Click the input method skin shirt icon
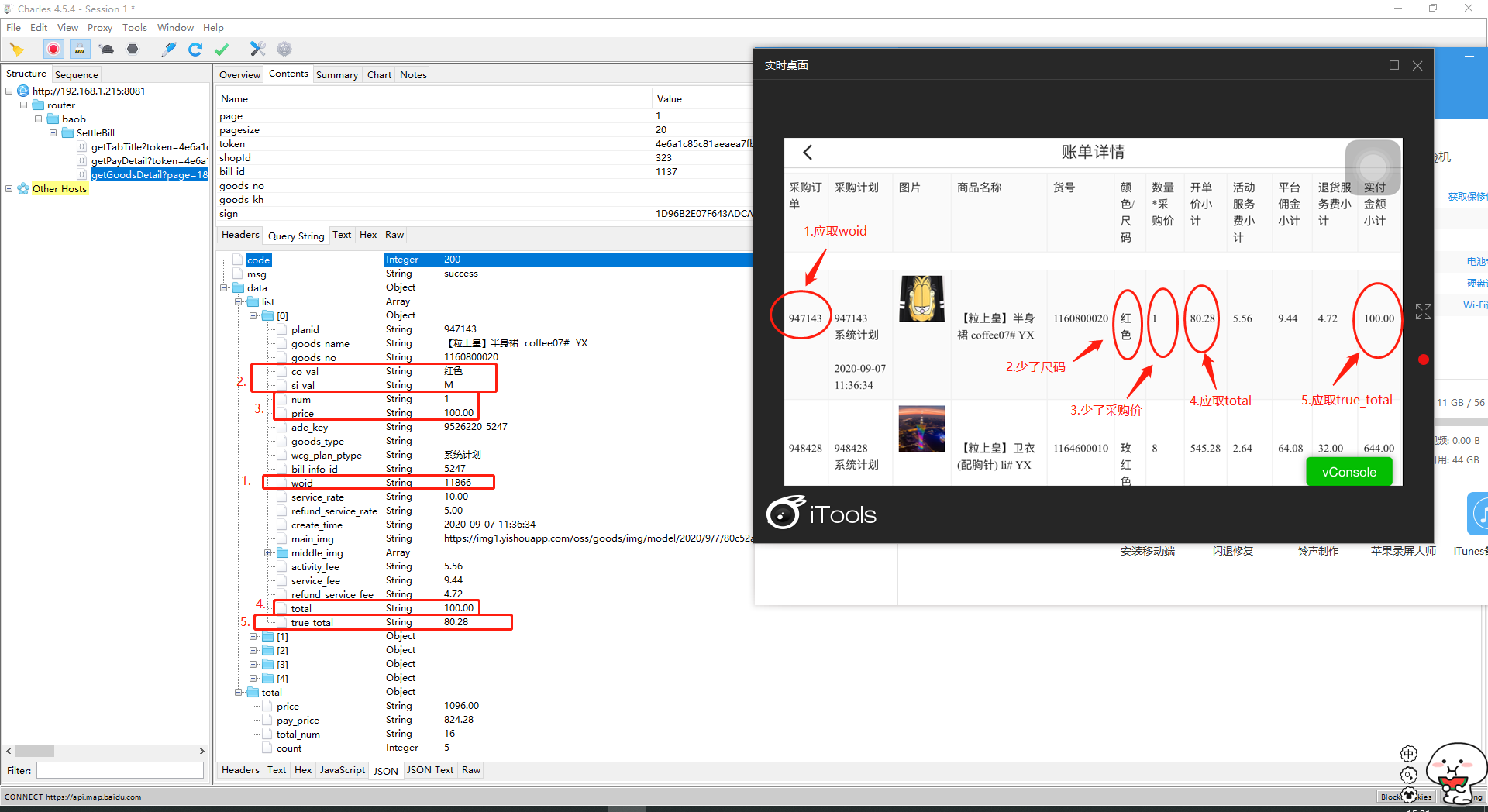 point(1409,795)
